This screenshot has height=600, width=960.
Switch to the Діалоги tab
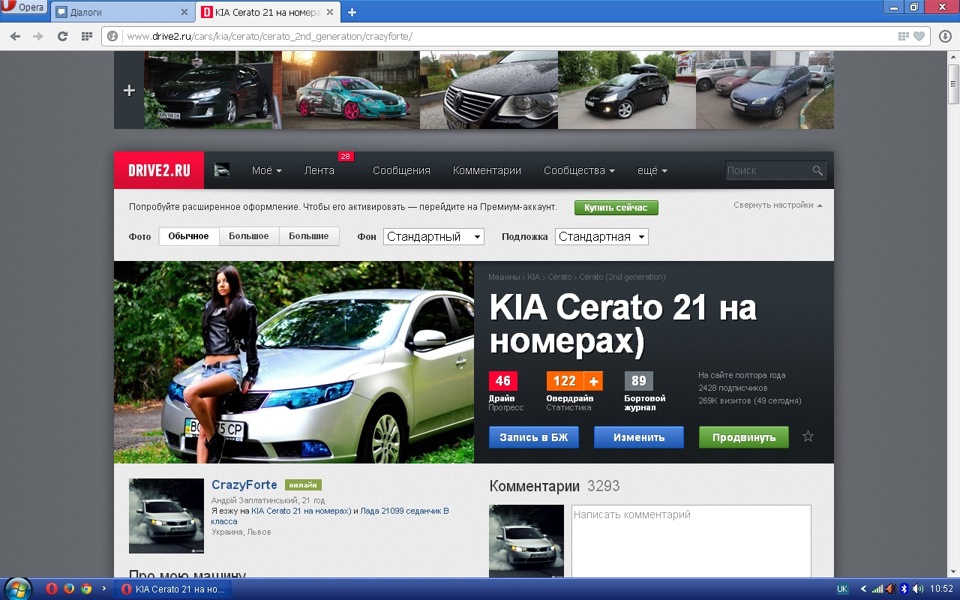click(122, 12)
